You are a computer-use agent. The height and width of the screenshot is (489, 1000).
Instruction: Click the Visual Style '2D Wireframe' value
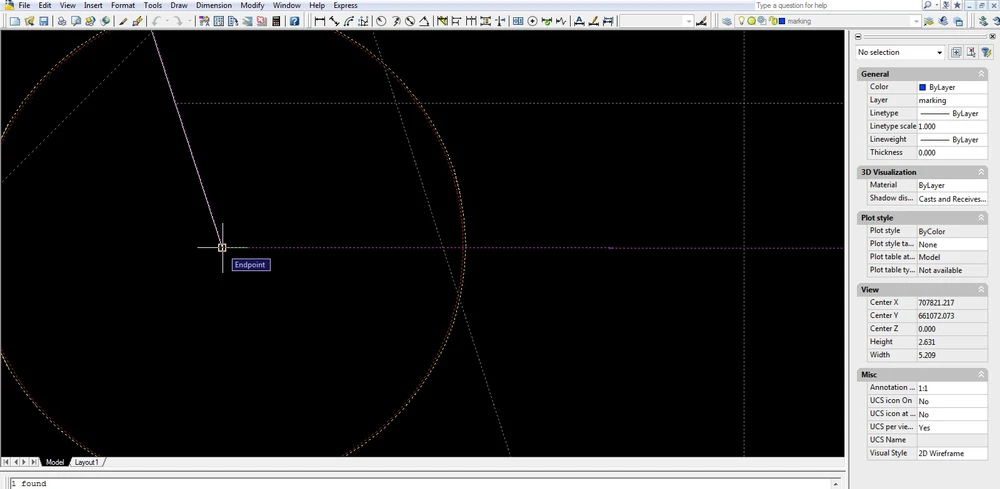pyautogui.click(x=952, y=453)
